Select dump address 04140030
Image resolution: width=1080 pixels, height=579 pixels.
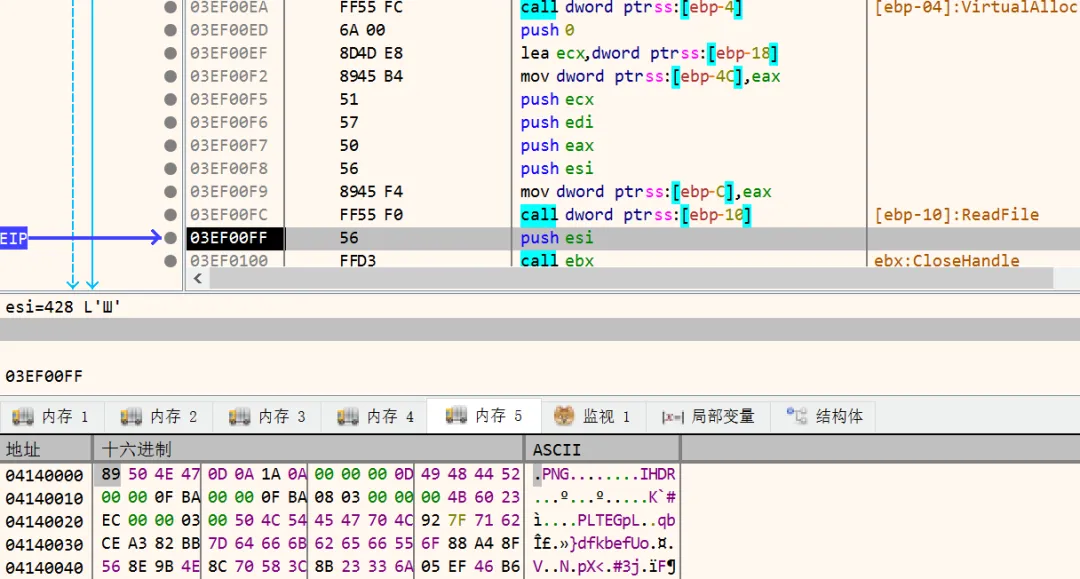[44, 544]
